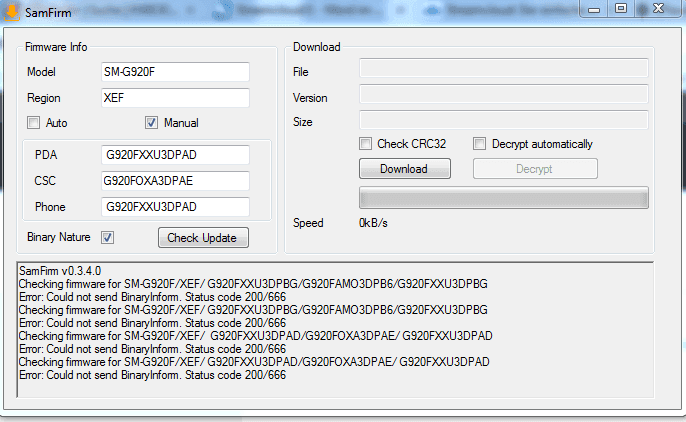Toggle the Binary Nature checkbox
The image size is (686, 422).
[x=108, y=237]
